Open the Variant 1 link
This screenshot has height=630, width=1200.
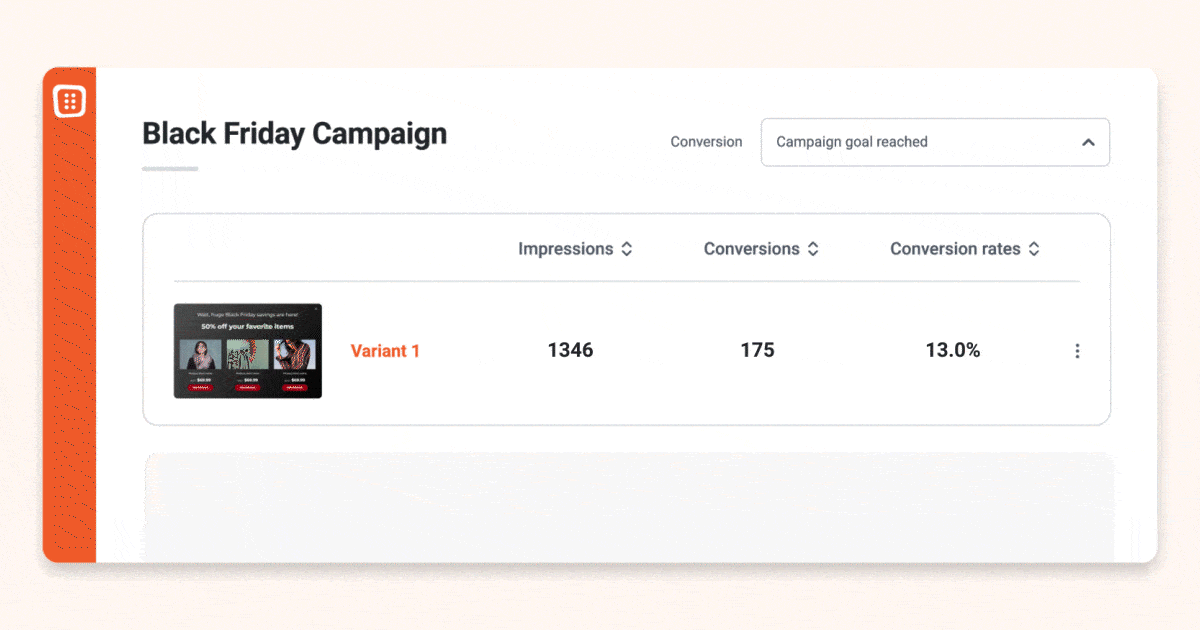(385, 351)
